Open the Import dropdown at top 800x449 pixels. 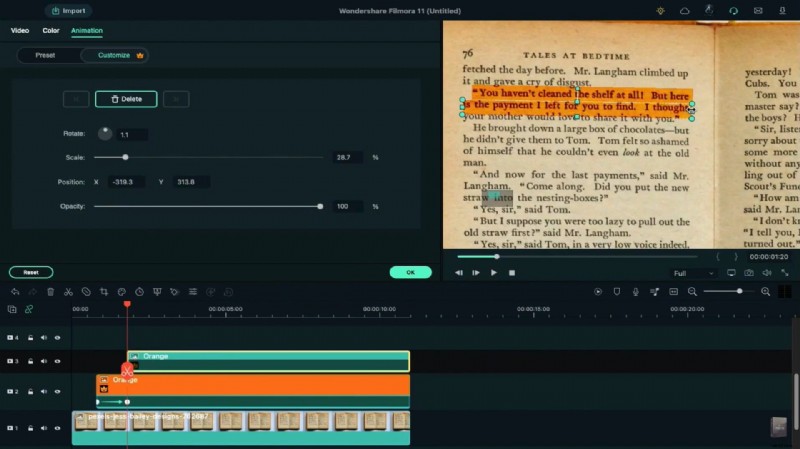(68, 11)
